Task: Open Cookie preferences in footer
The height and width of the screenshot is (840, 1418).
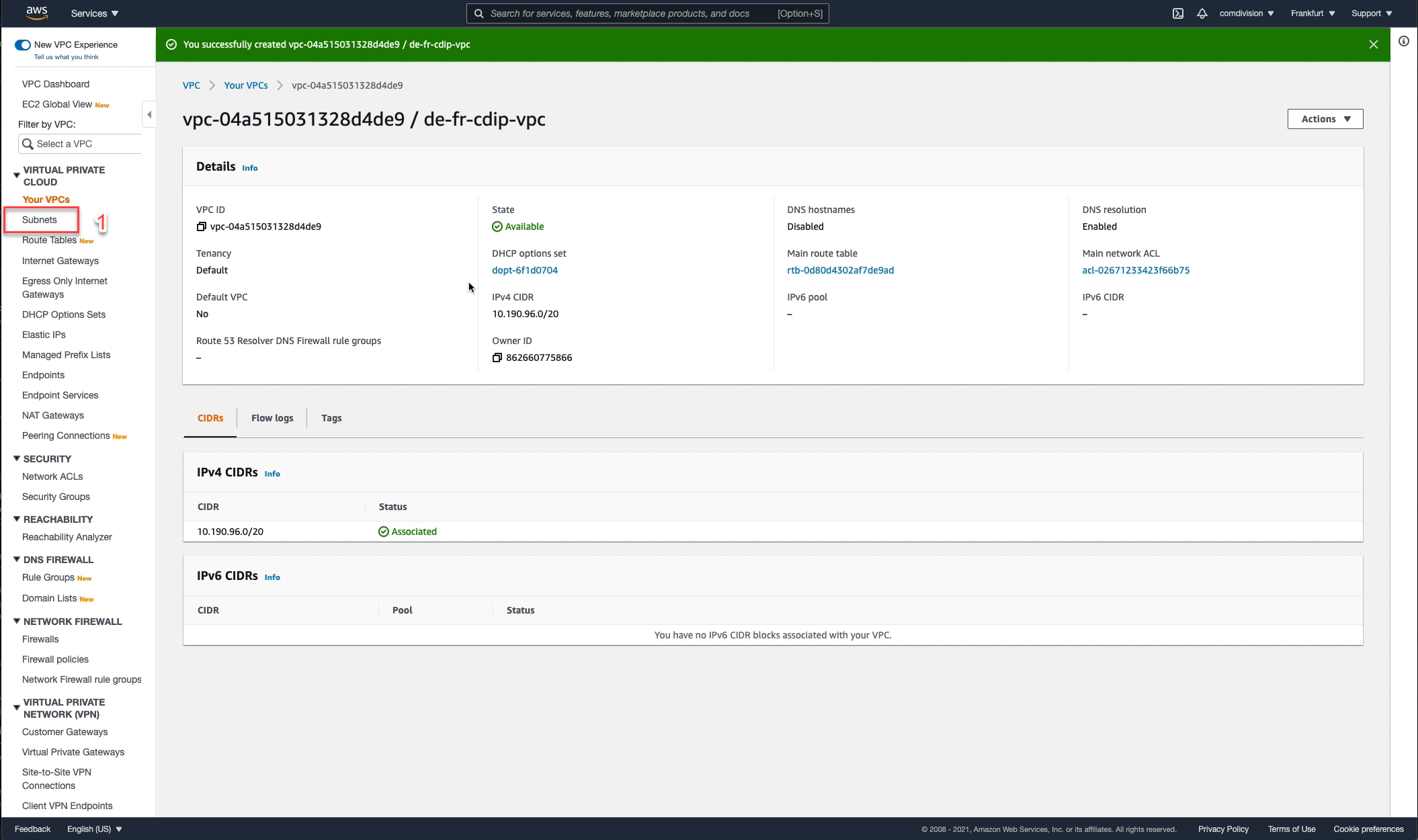Action: coord(1368,829)
